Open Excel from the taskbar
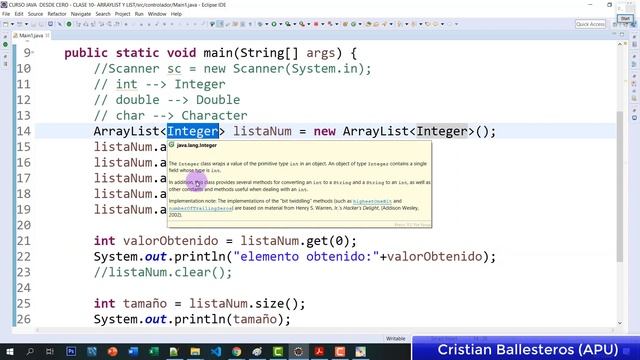The image size is (640, 360). click(154, 351)
